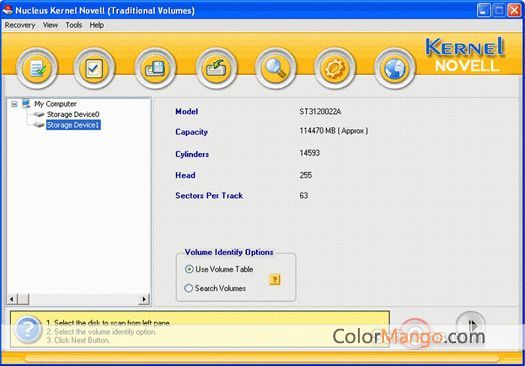
Task: Select the Use Volume Table option
Action: click(219, 269)
